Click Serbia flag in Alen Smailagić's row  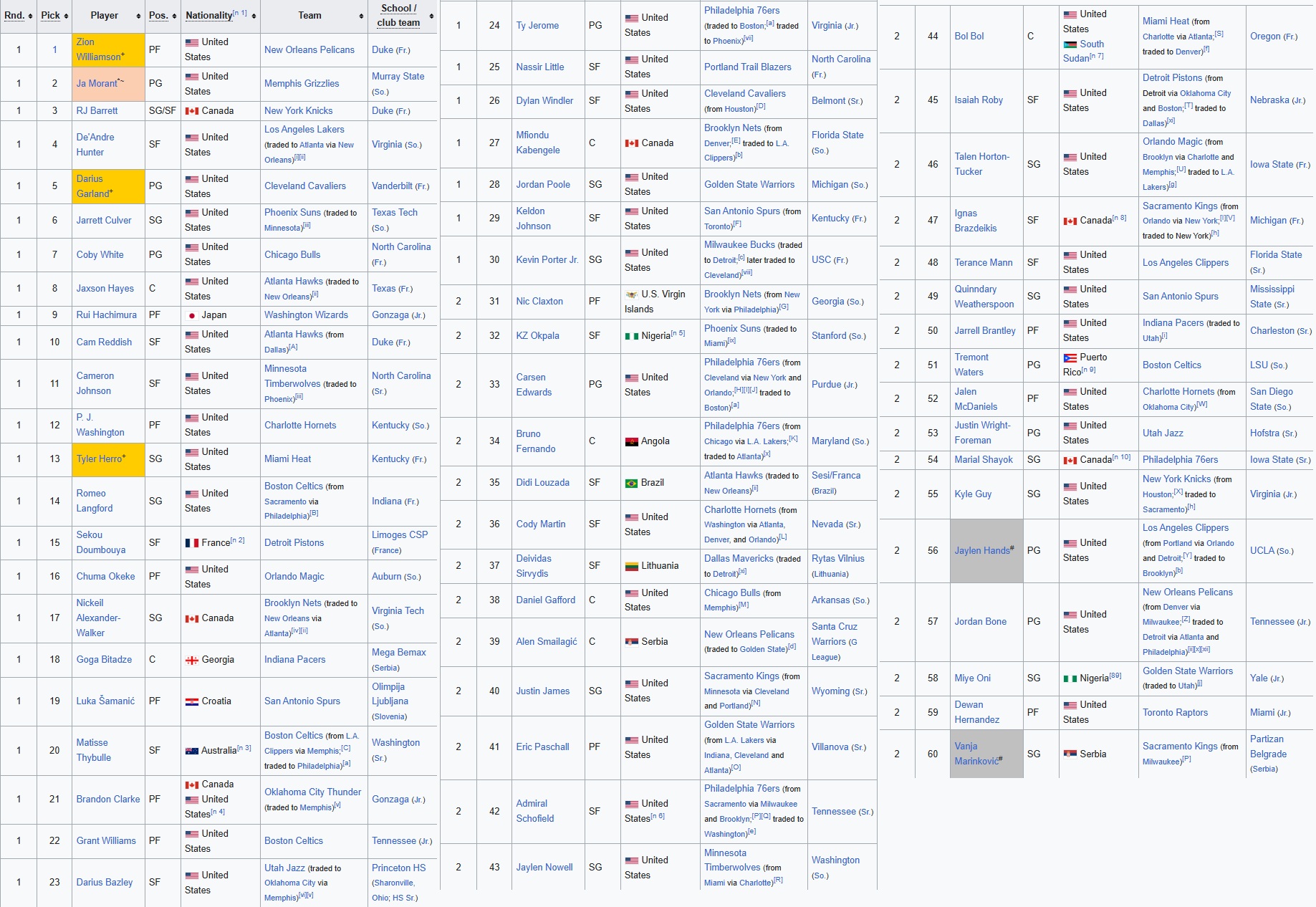tap(631, 642)
